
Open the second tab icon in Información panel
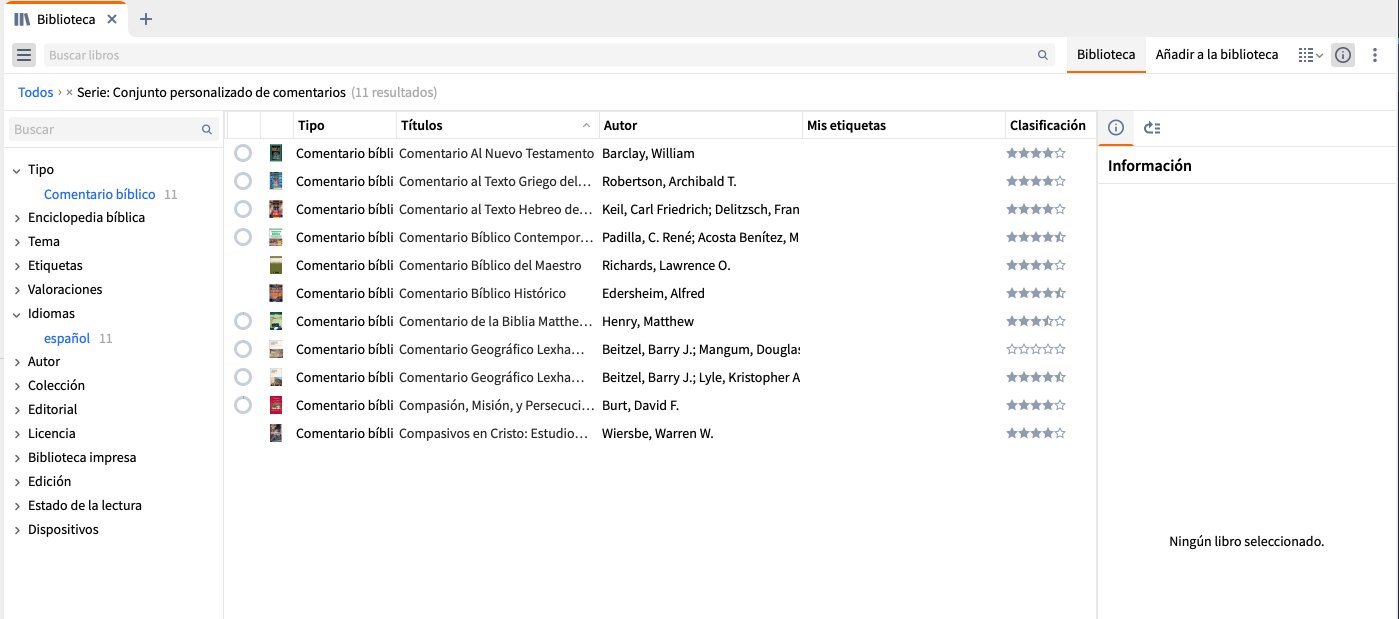(1152, 127)
